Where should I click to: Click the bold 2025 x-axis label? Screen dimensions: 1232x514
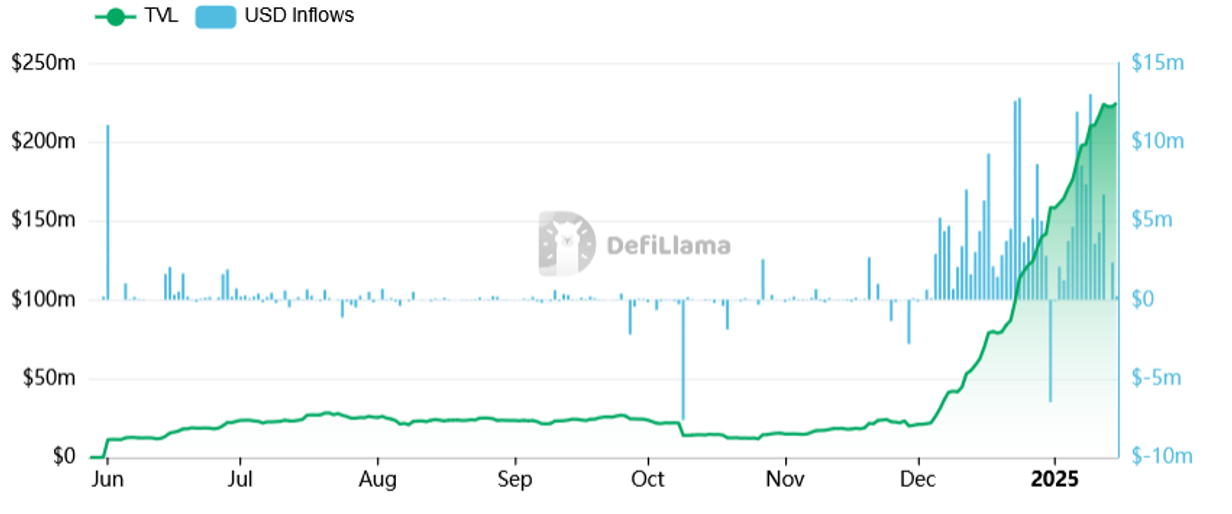(1055, 480)
